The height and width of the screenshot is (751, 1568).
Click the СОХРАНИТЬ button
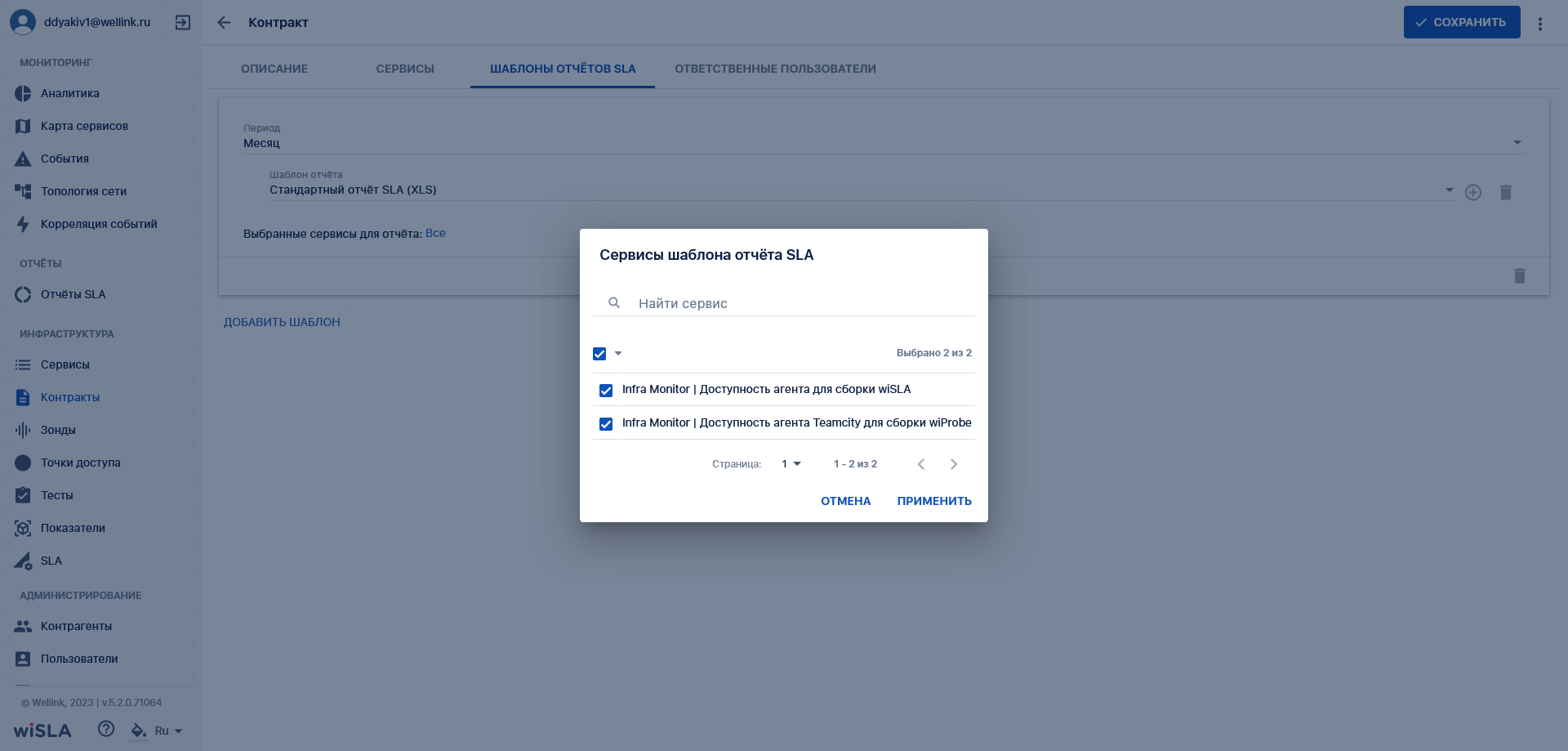[1462, 22]
